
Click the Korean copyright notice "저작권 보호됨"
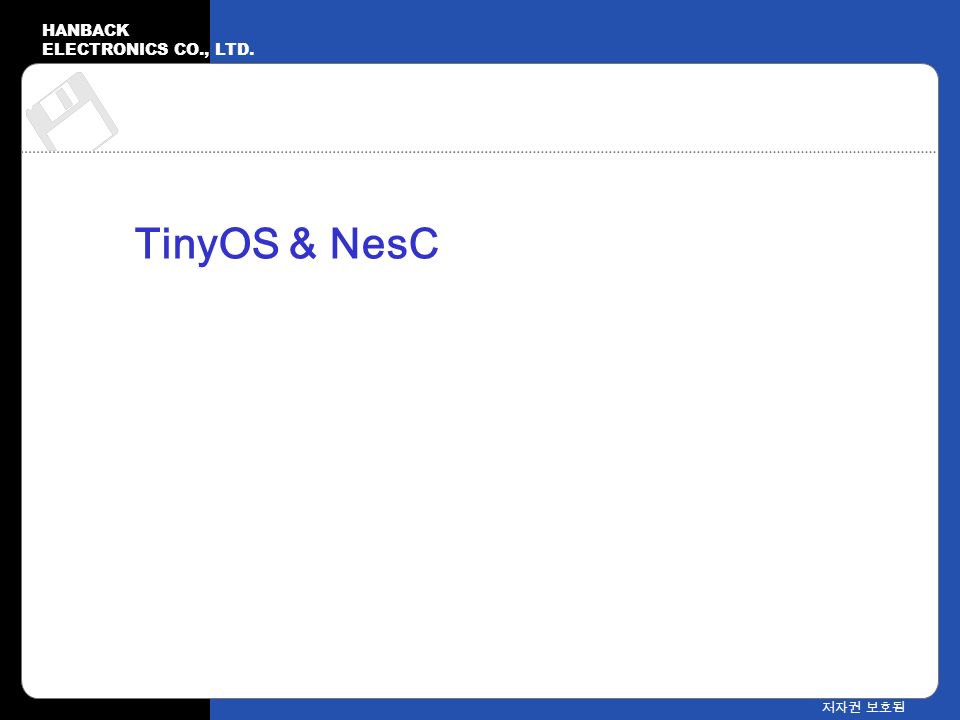[x=863, y=707]
